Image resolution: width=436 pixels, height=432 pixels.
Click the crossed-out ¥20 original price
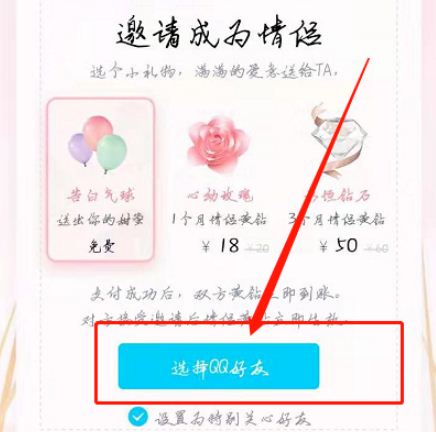pos(257,248)
